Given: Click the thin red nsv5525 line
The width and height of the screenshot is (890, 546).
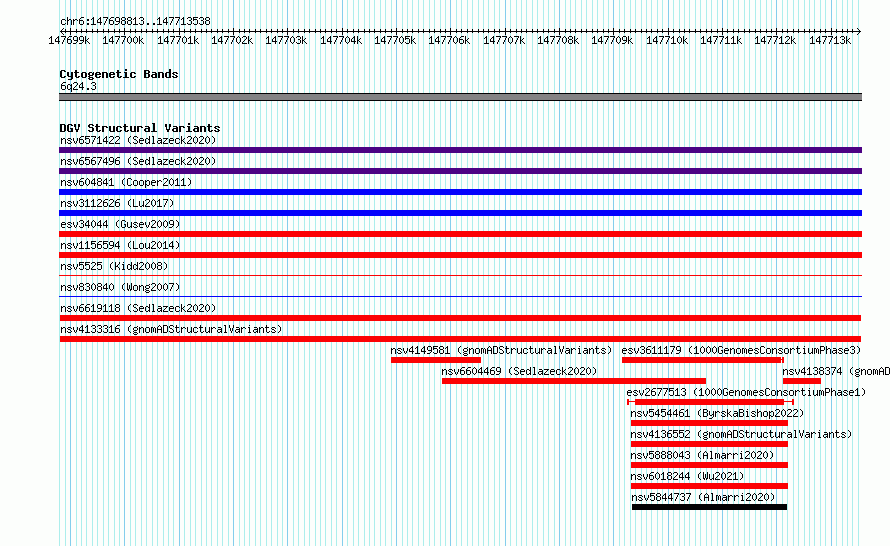Looking at the screenshot, I should [x=460, y=275].
